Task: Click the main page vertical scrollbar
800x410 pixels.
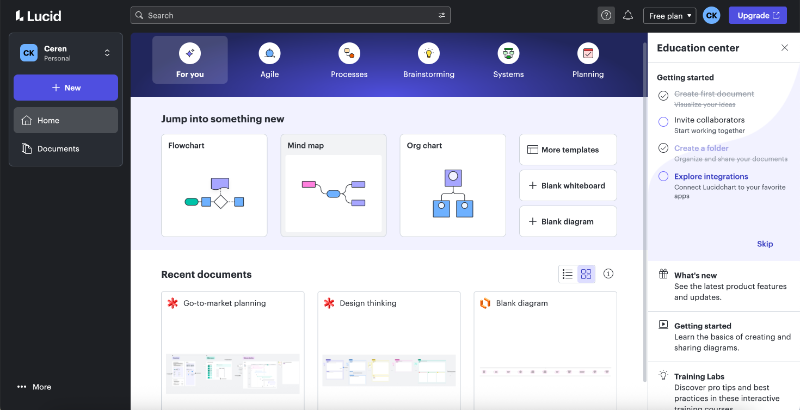Action: click(645, 212)
